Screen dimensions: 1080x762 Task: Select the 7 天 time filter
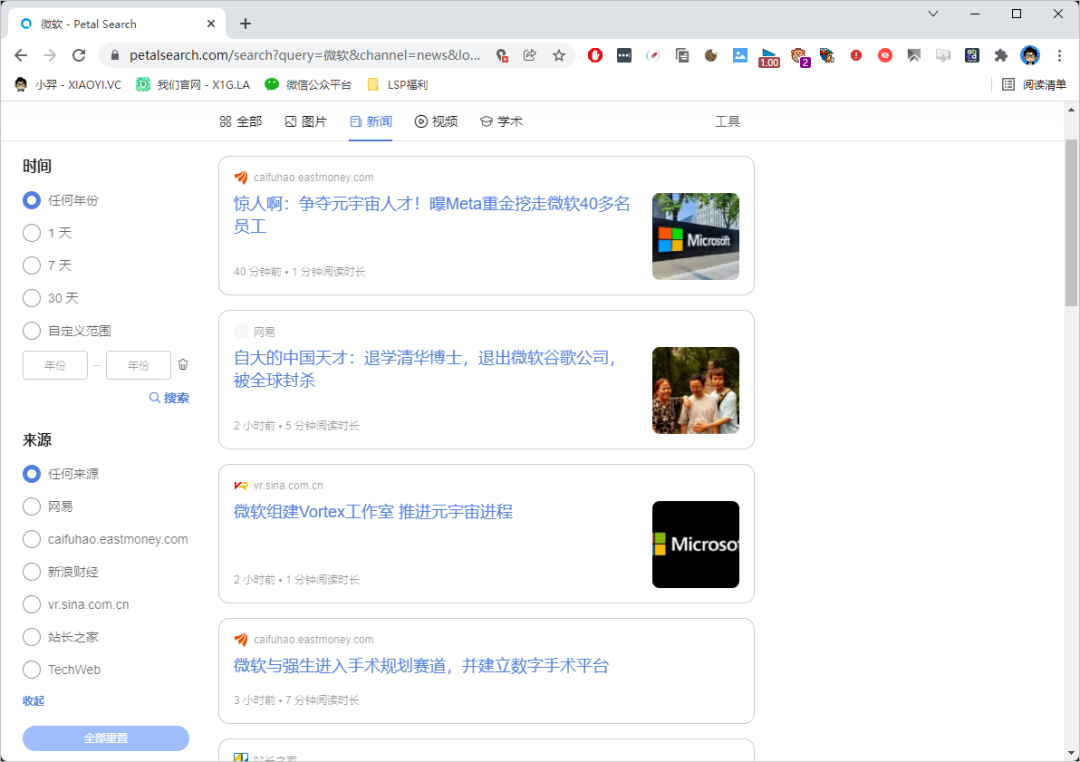(x=32, y=266)
